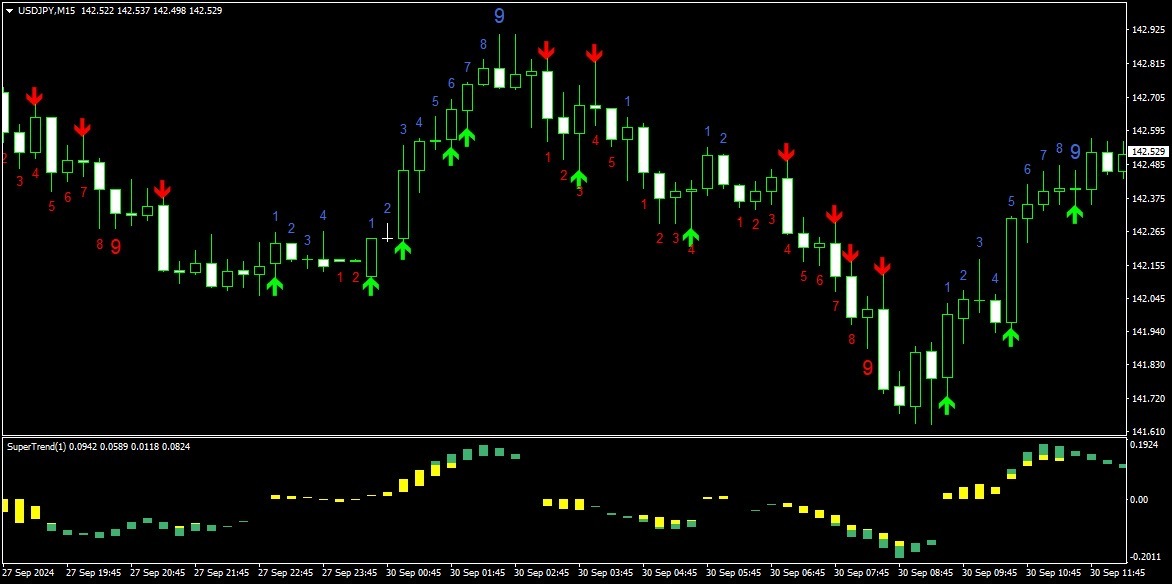The height and width of the screenshot is (584, 1172).
Task: Select the large red 9 near the 141.830 low
Action: (867, 367)
